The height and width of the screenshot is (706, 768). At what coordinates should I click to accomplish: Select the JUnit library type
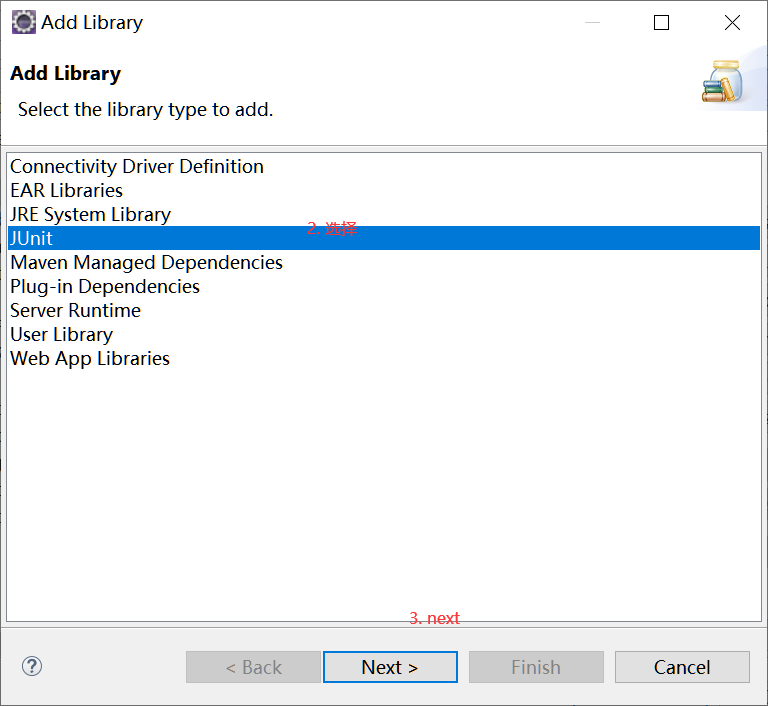point(384,238)
